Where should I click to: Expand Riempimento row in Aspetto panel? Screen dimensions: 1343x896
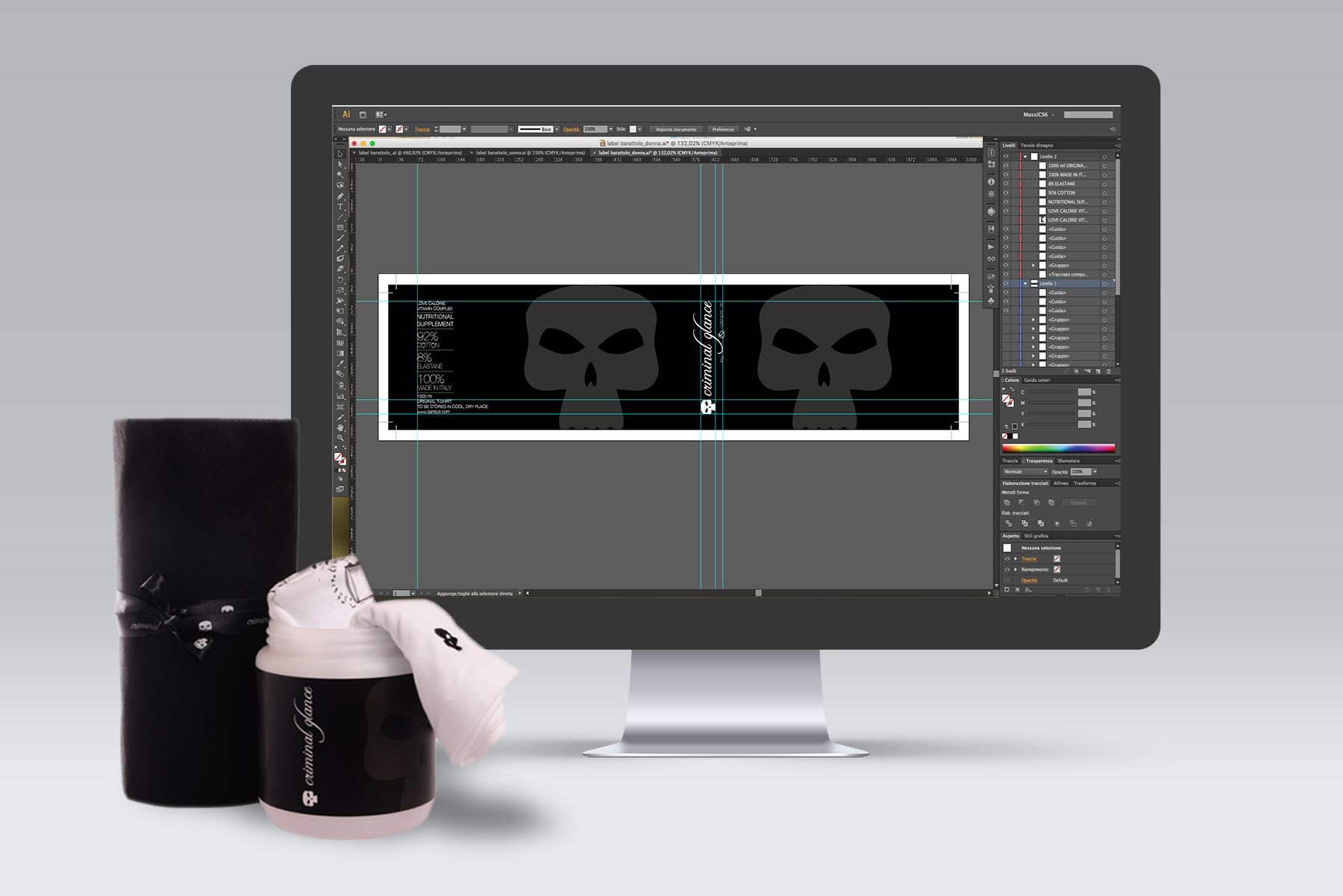tap(1015, 569)
